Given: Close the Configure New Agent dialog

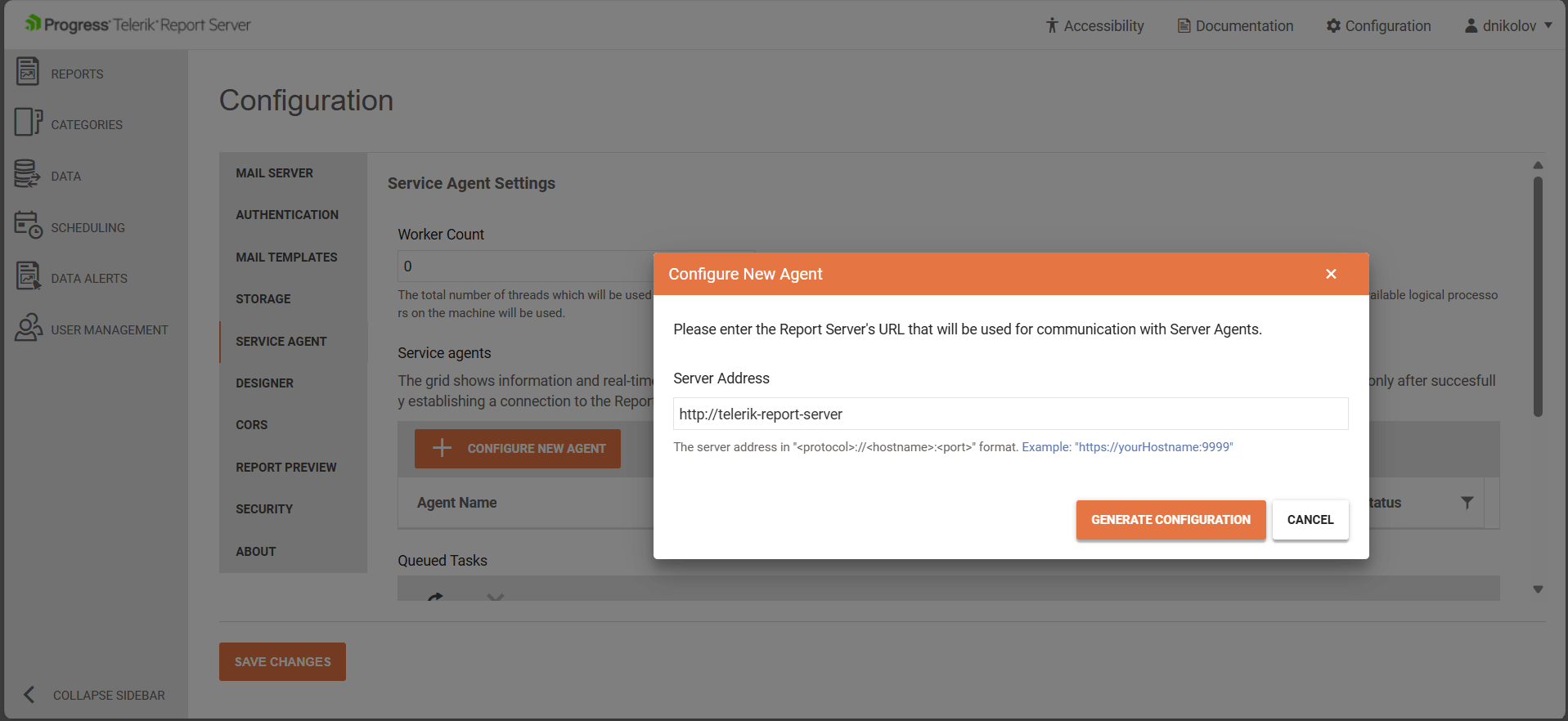Looking at the screenshot, I should click(1331, 274).
